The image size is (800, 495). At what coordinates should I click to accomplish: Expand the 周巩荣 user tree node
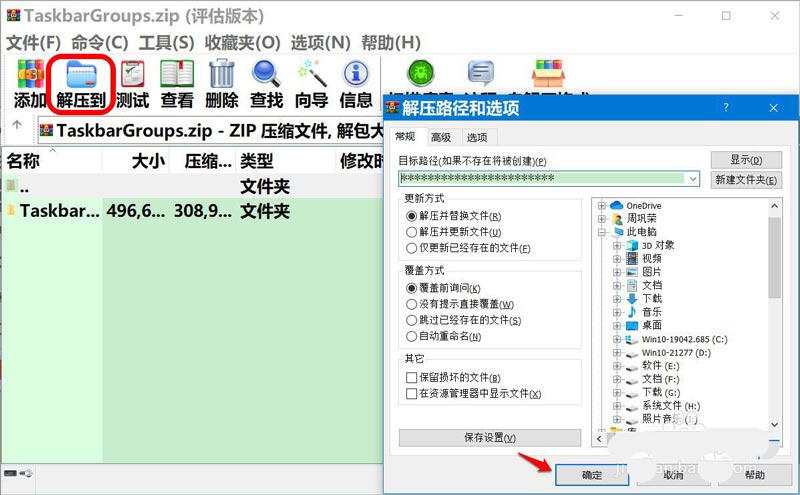coord(602,219)
